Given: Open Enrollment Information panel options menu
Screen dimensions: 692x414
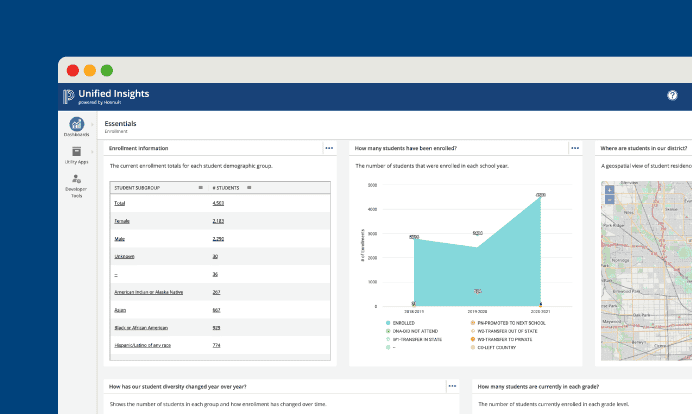Looking at the screenshot, I should coord(329,148).
